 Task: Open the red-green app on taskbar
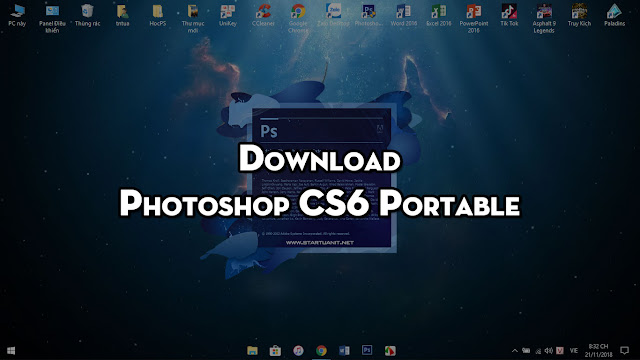(x=390, y=351)
